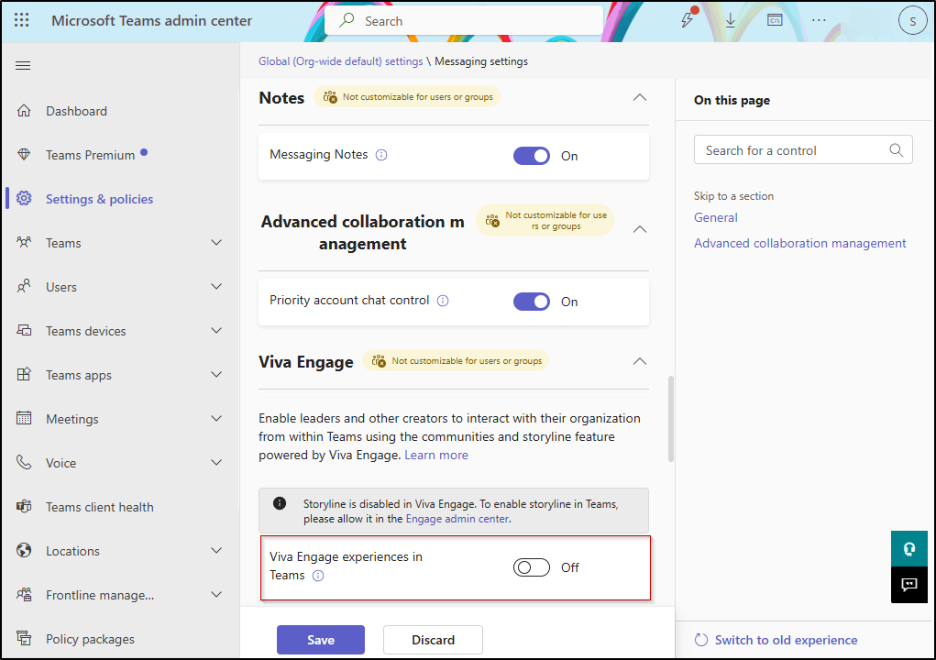Open Dashboard from the left navigation
The image size is (936, 660).
(x=76, y=111)
